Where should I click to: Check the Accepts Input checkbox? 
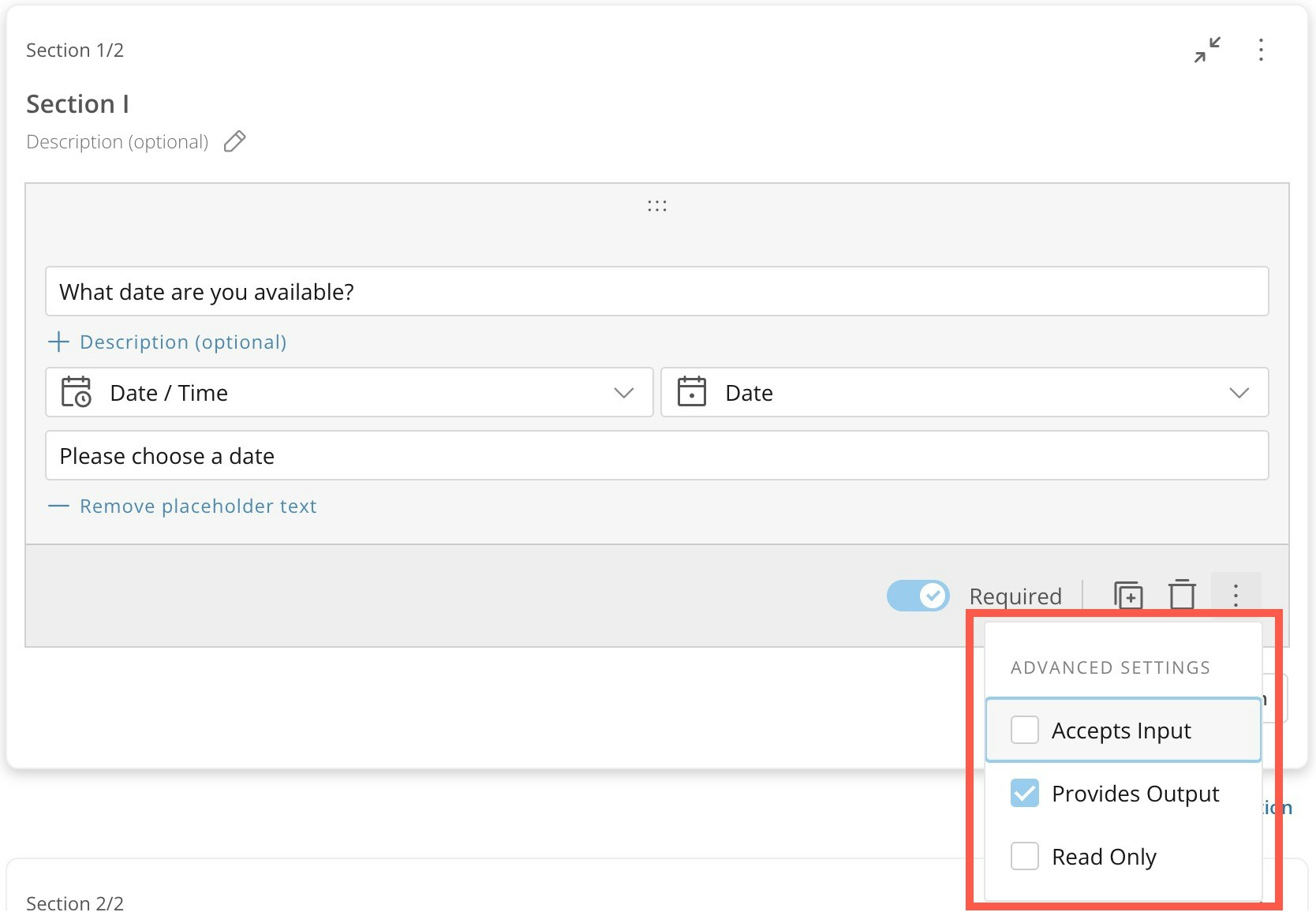[x=1025, y=730]
